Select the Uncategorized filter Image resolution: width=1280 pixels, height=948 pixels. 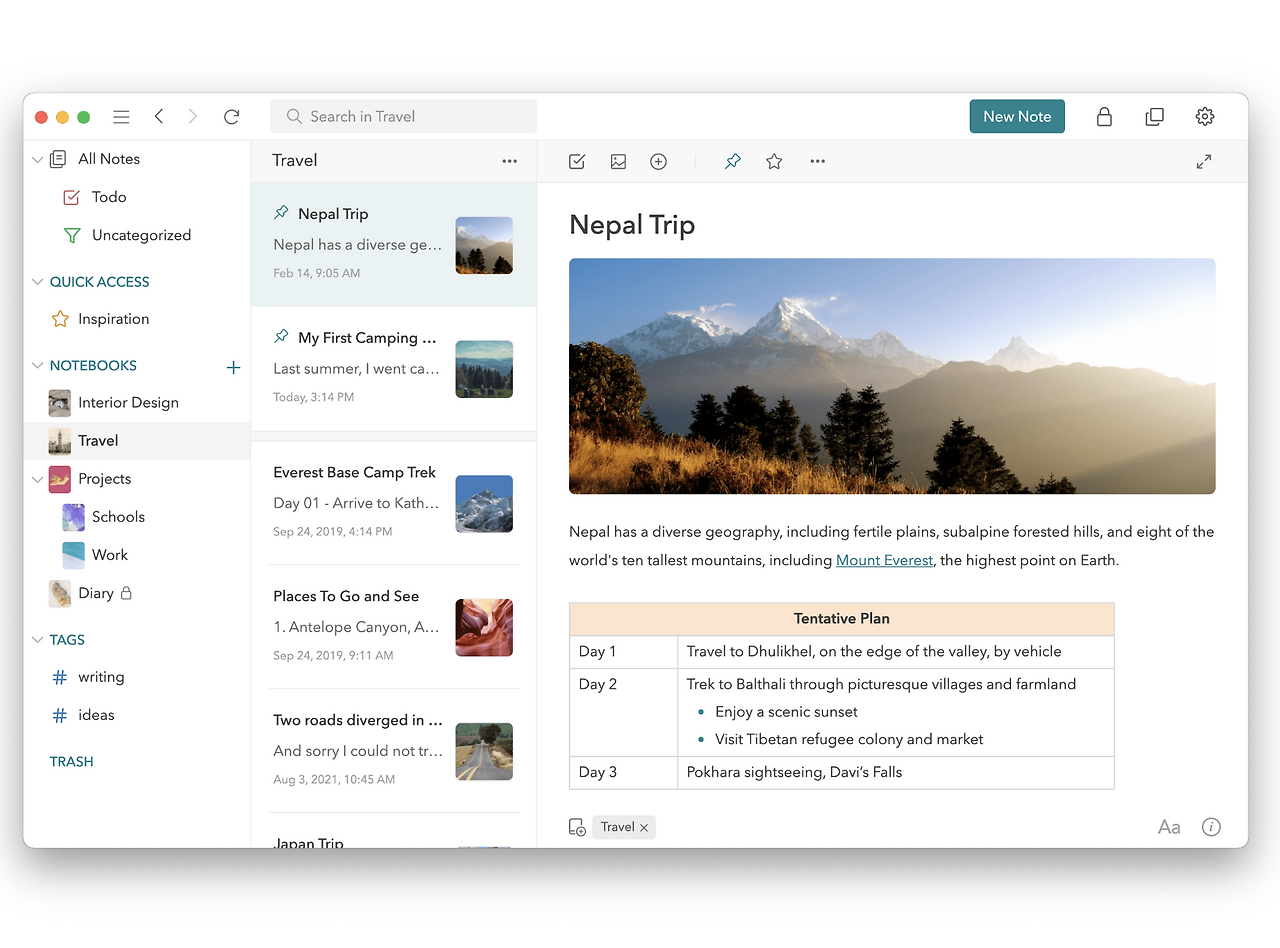[x=137, y=235]
